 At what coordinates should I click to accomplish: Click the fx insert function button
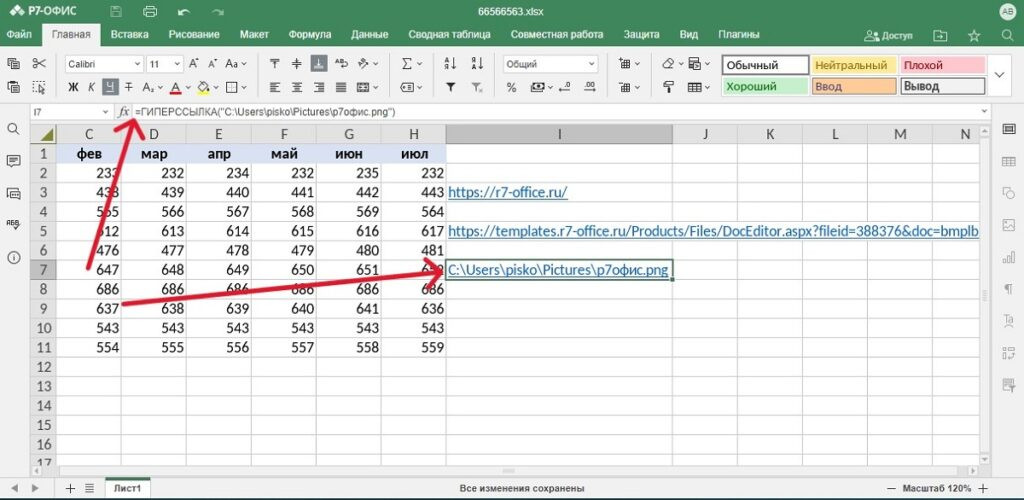pos(124,112)
